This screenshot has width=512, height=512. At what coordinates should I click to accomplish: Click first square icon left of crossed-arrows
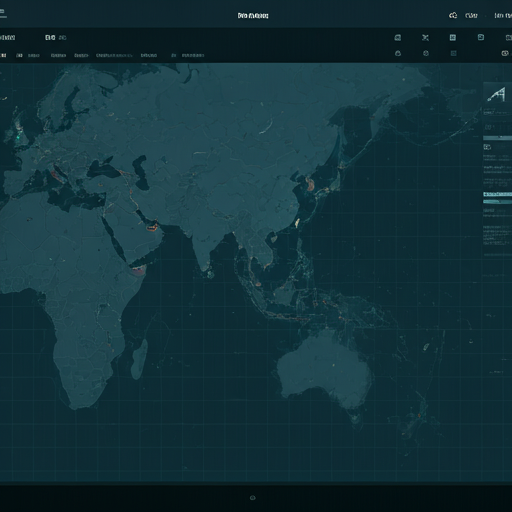click(398, 38)
